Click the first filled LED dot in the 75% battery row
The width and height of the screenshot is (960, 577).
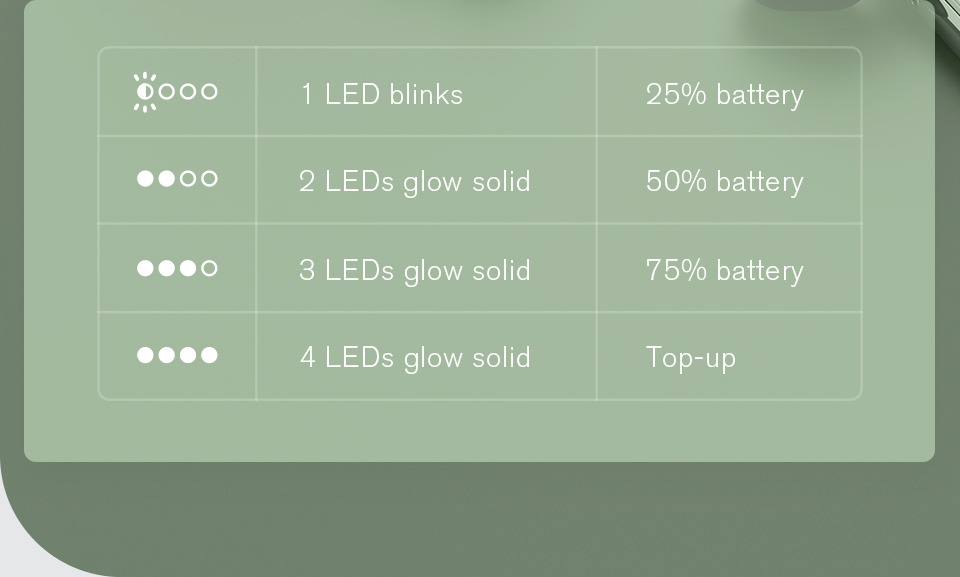pos(145,268)
